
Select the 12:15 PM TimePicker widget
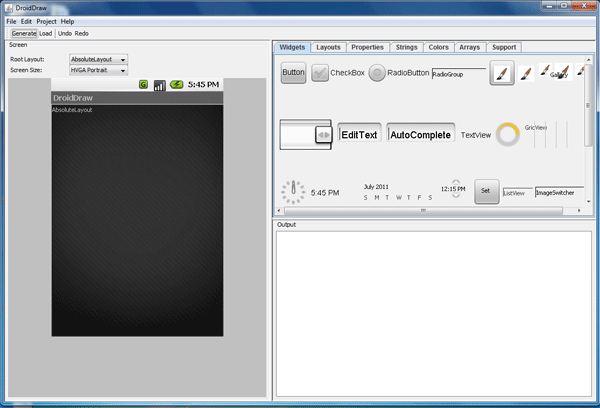click(453, 189)
